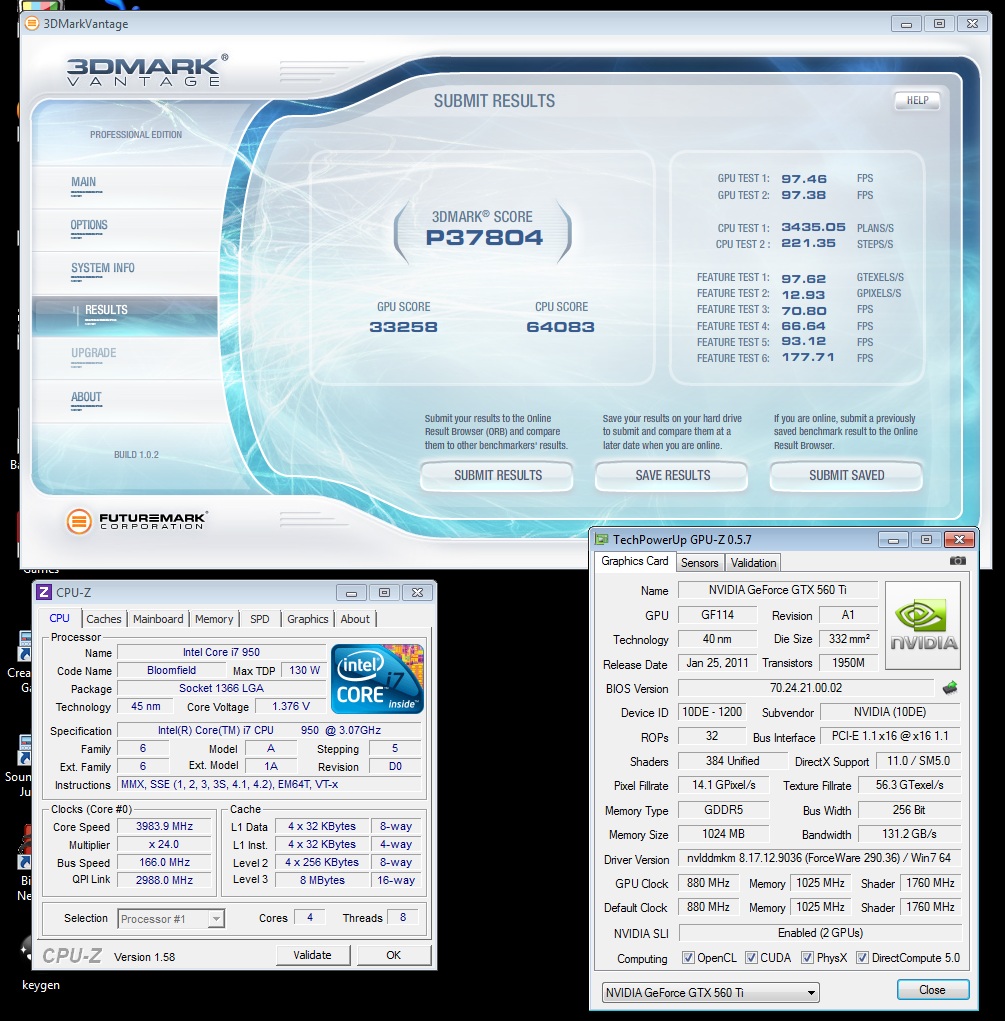Click the Release Date value Jan 25, 2011
The height and width of the screenshot is (1021, 1005).
click(718, 663)
